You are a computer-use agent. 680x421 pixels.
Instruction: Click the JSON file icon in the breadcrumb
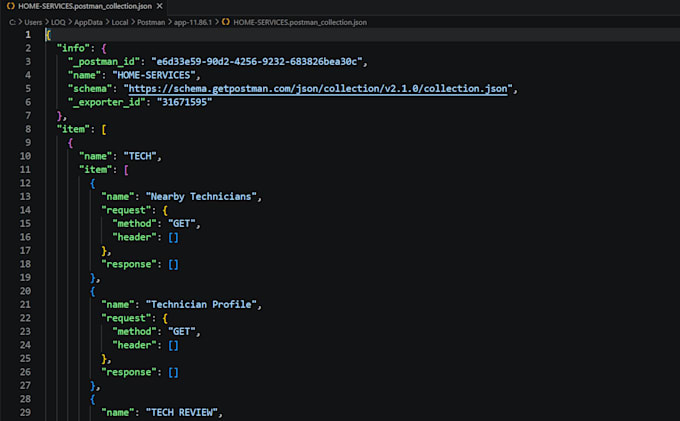(226, 22)
